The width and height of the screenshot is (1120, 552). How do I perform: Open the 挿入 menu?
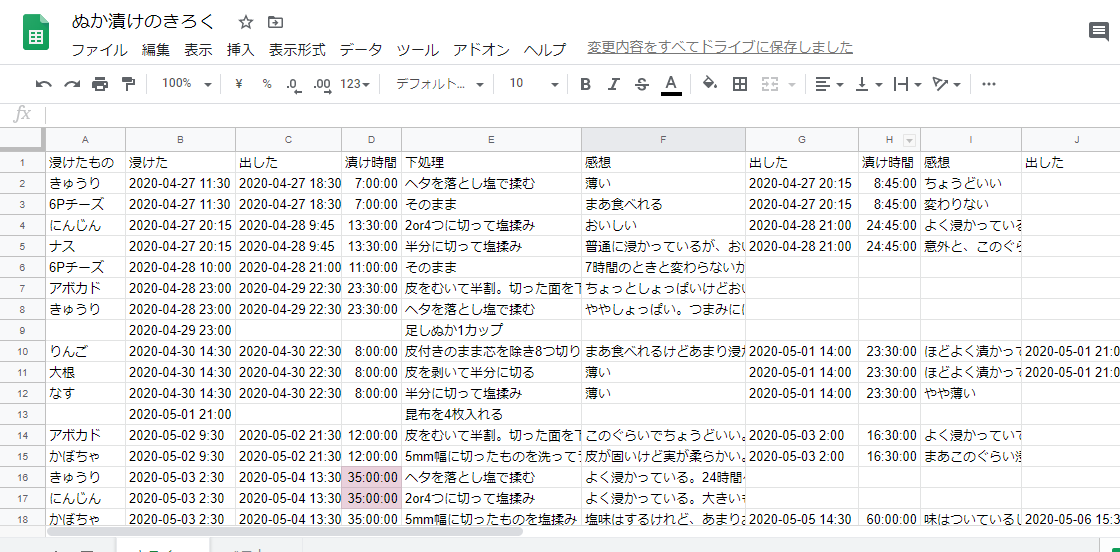coord(240,50)
